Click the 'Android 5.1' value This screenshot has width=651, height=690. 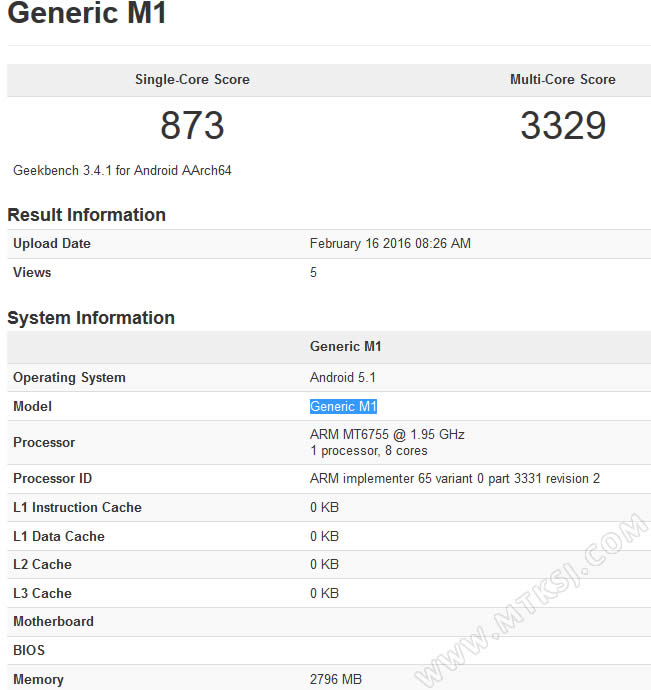(343, 378)
